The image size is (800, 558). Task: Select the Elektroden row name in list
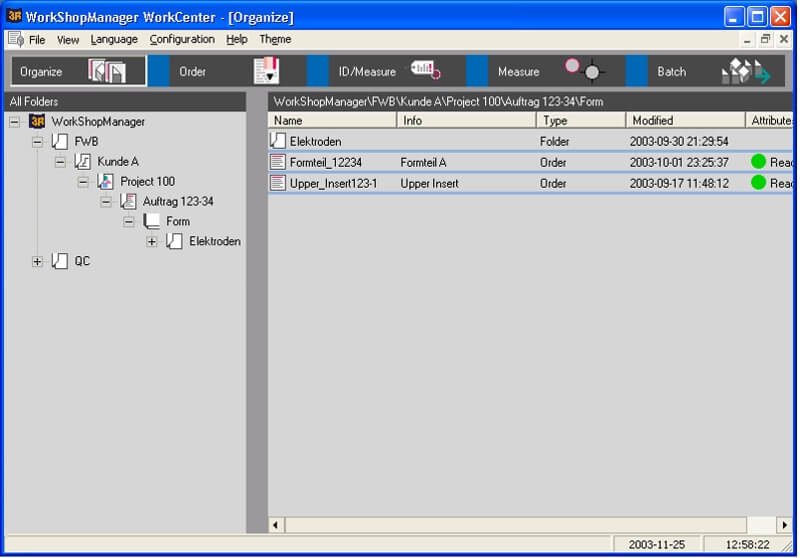[x=315, y=142]
